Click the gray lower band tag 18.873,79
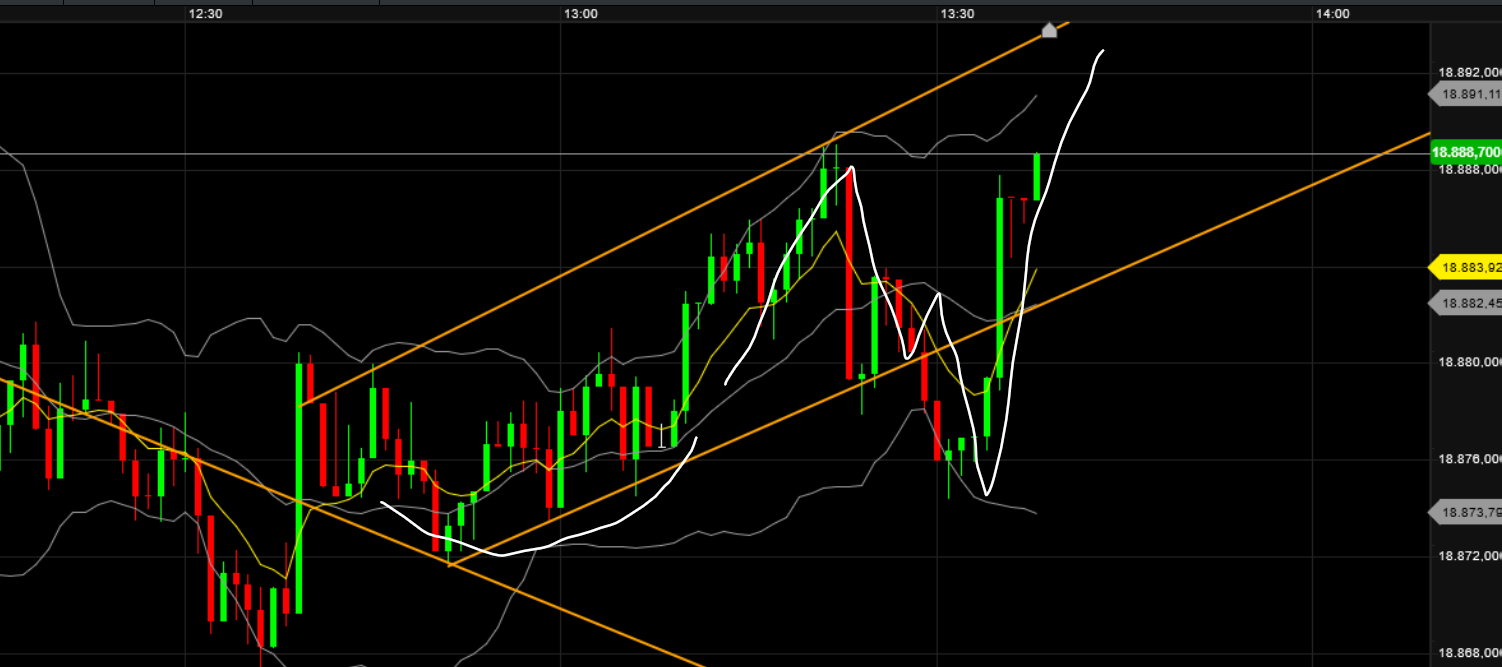The image size is (1502, 667). click(1466, 512)
